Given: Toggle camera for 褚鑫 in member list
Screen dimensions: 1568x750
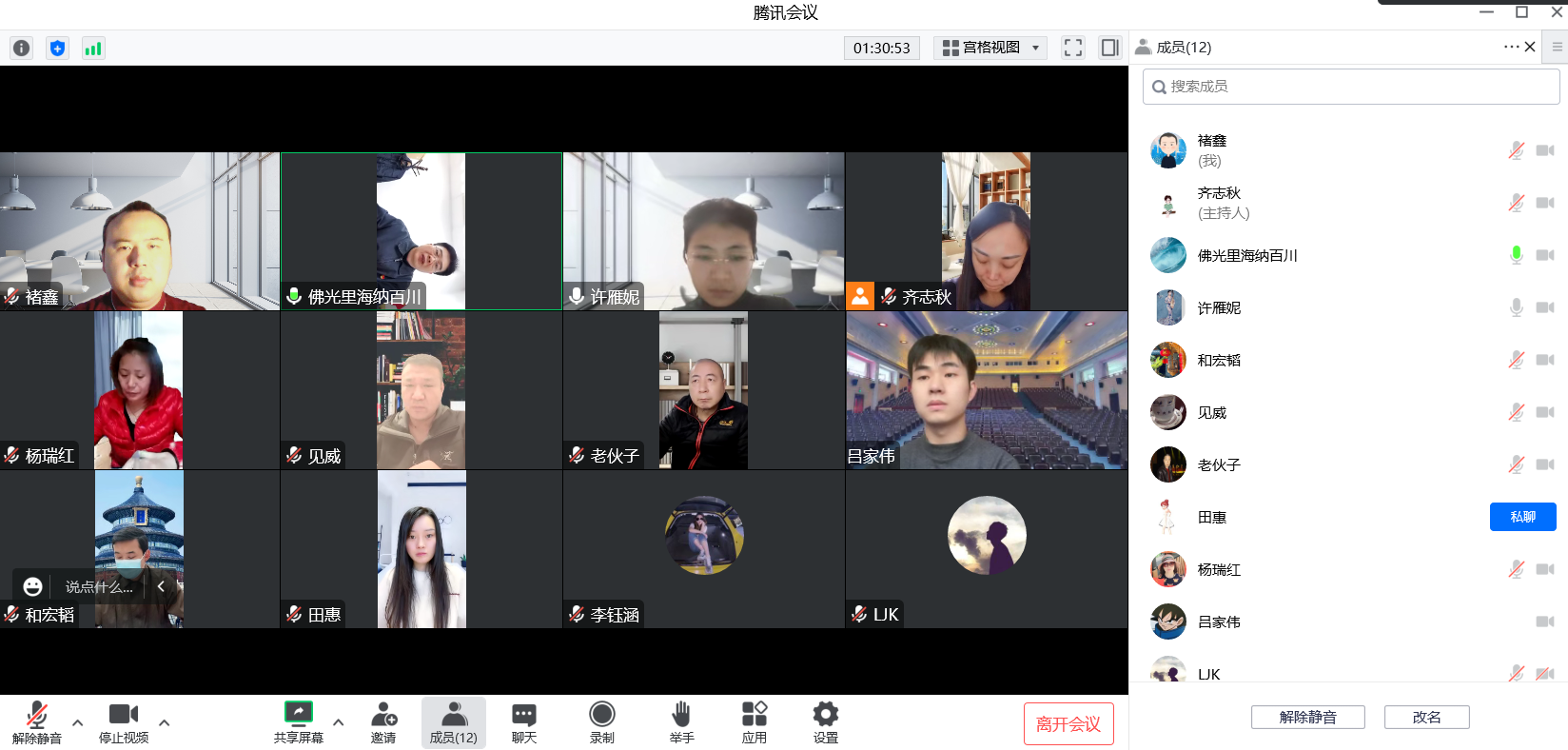Looking at the screenshot, I should pyautogui.click(x=1545, y=150).
